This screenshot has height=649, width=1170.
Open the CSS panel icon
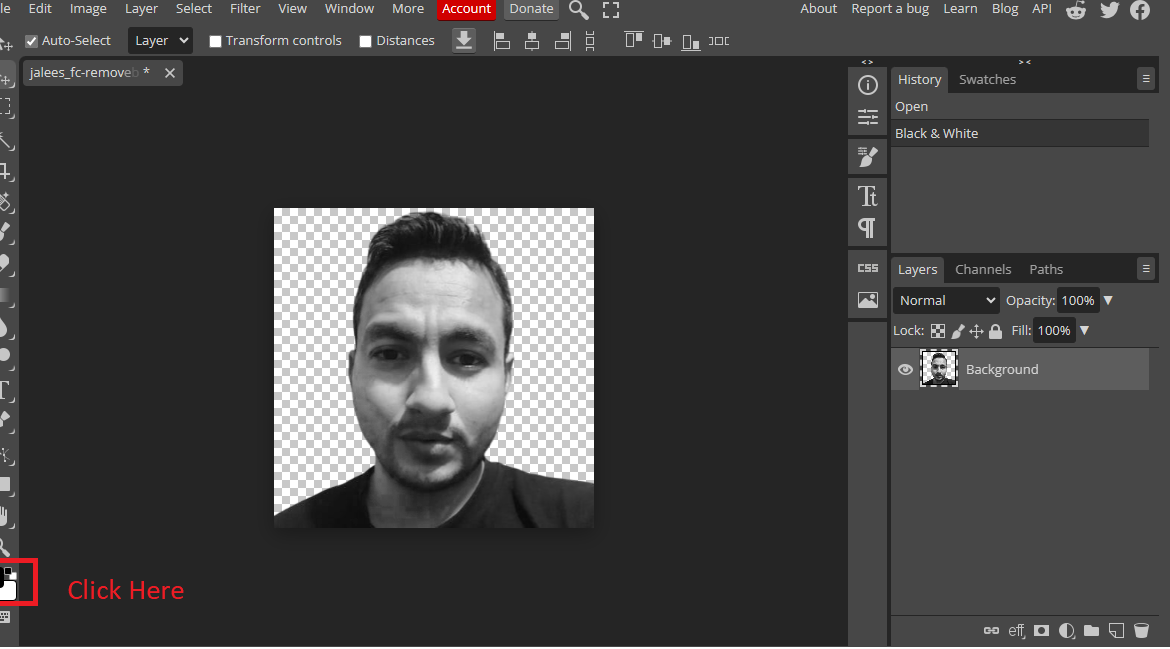click(x=867, y=268)
